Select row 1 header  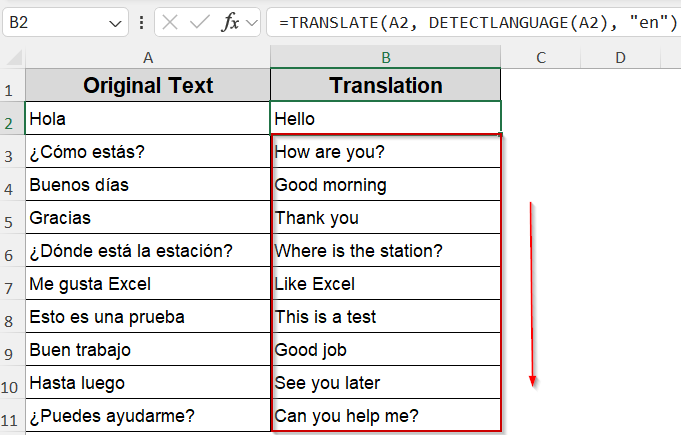point(12,85)
